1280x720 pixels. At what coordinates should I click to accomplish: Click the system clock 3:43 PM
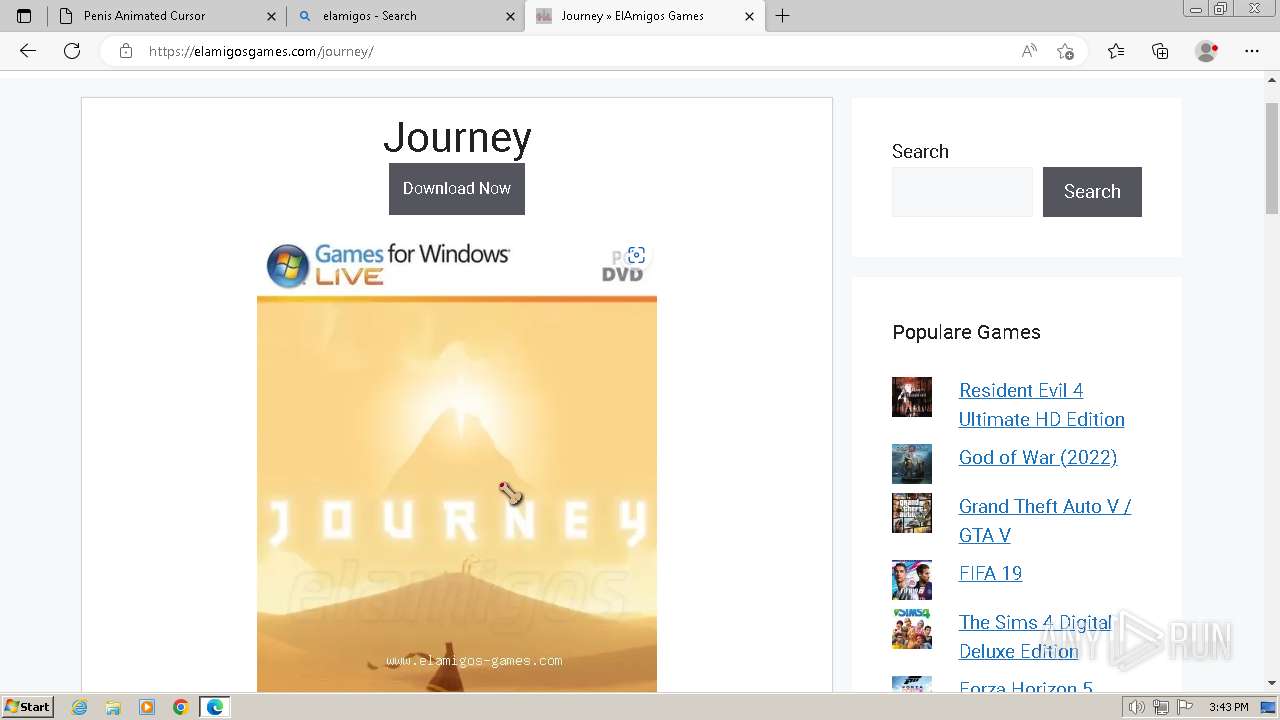tap(1228, 707)
